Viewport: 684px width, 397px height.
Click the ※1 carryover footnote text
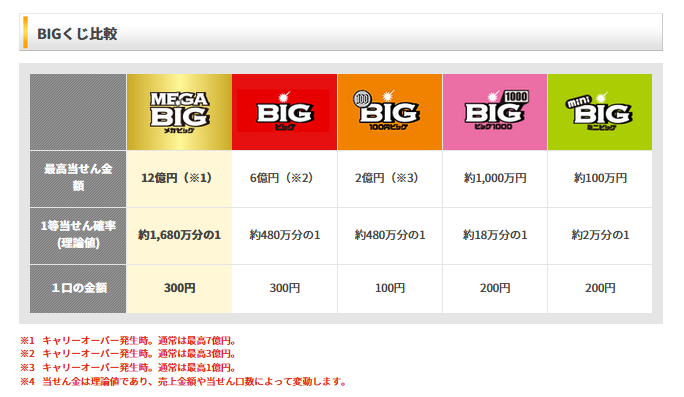pos(128,341)
